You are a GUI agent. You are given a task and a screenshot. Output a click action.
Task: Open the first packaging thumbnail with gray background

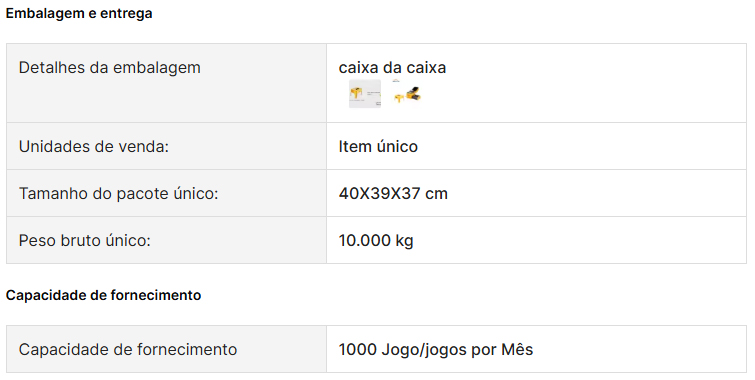coord(364,94)
